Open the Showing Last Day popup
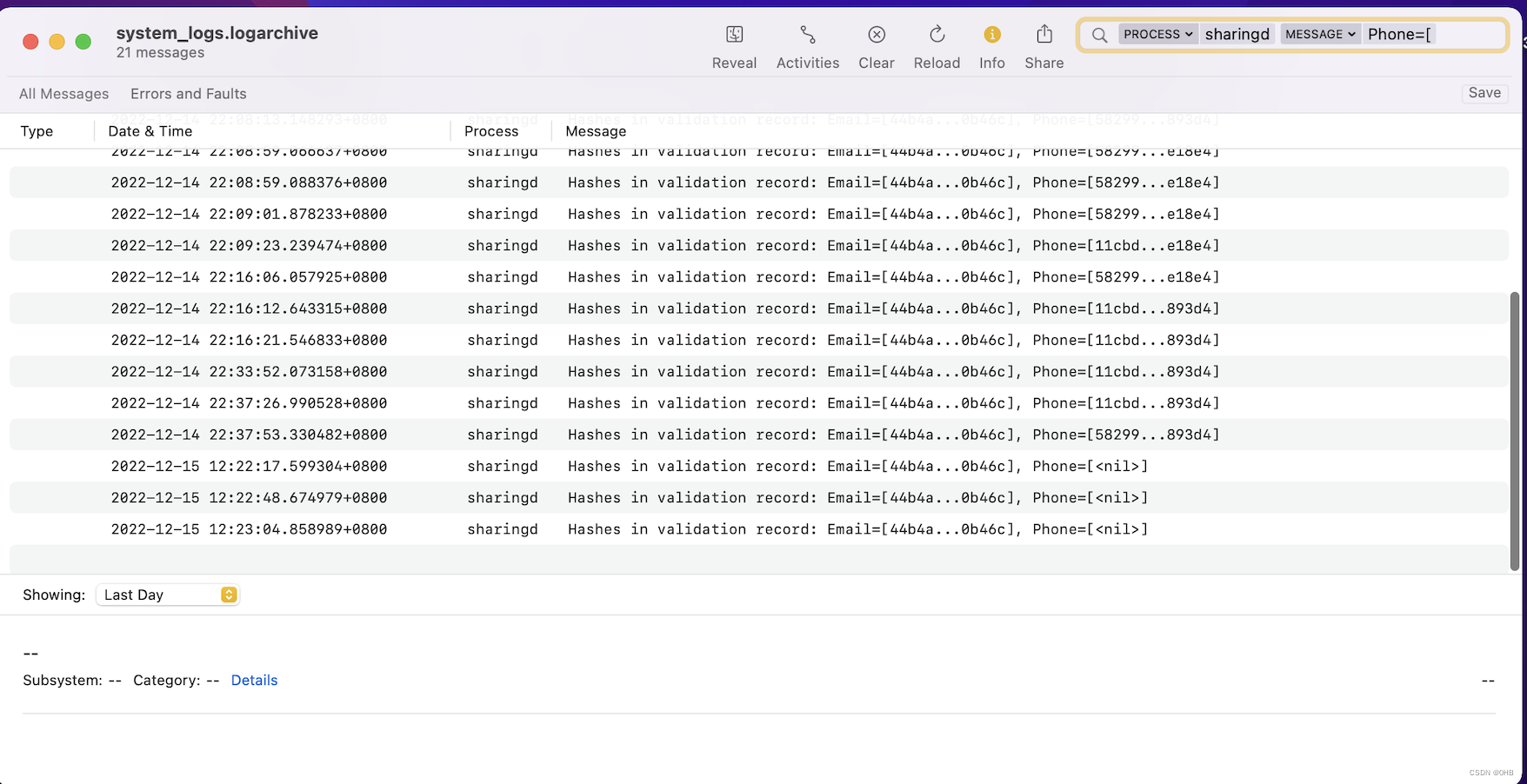The height and width of the screenshot is (784, 1527). coord(168,595)
